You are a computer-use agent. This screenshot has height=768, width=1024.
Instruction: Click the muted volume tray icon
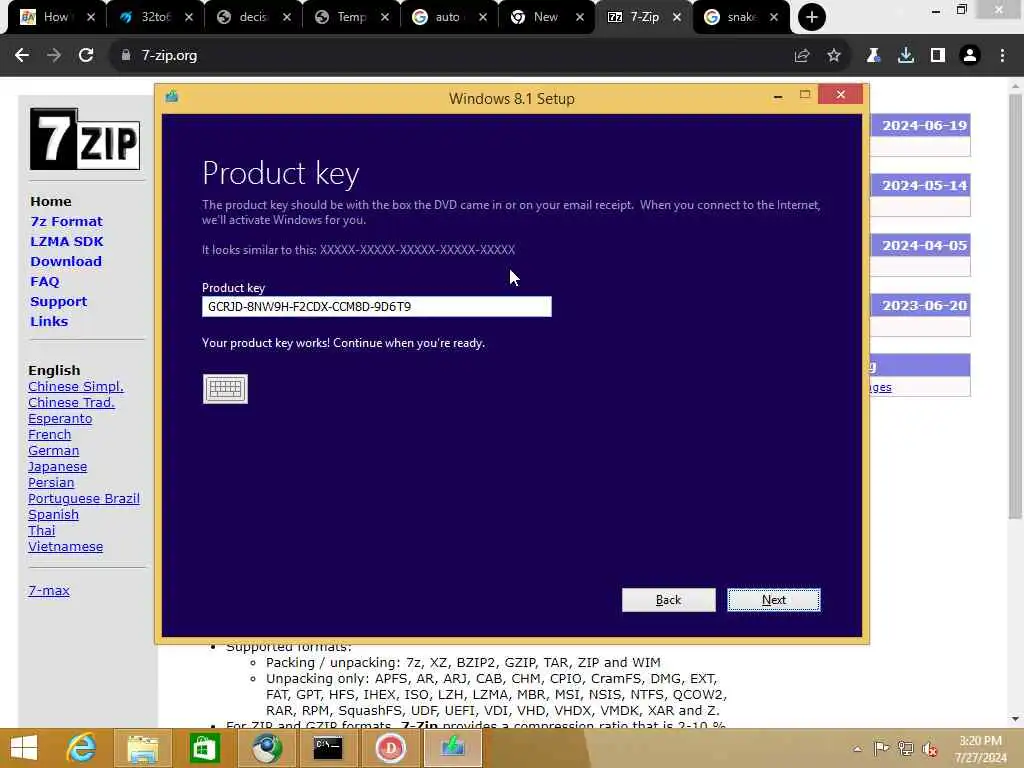click(x=929, y=749)
